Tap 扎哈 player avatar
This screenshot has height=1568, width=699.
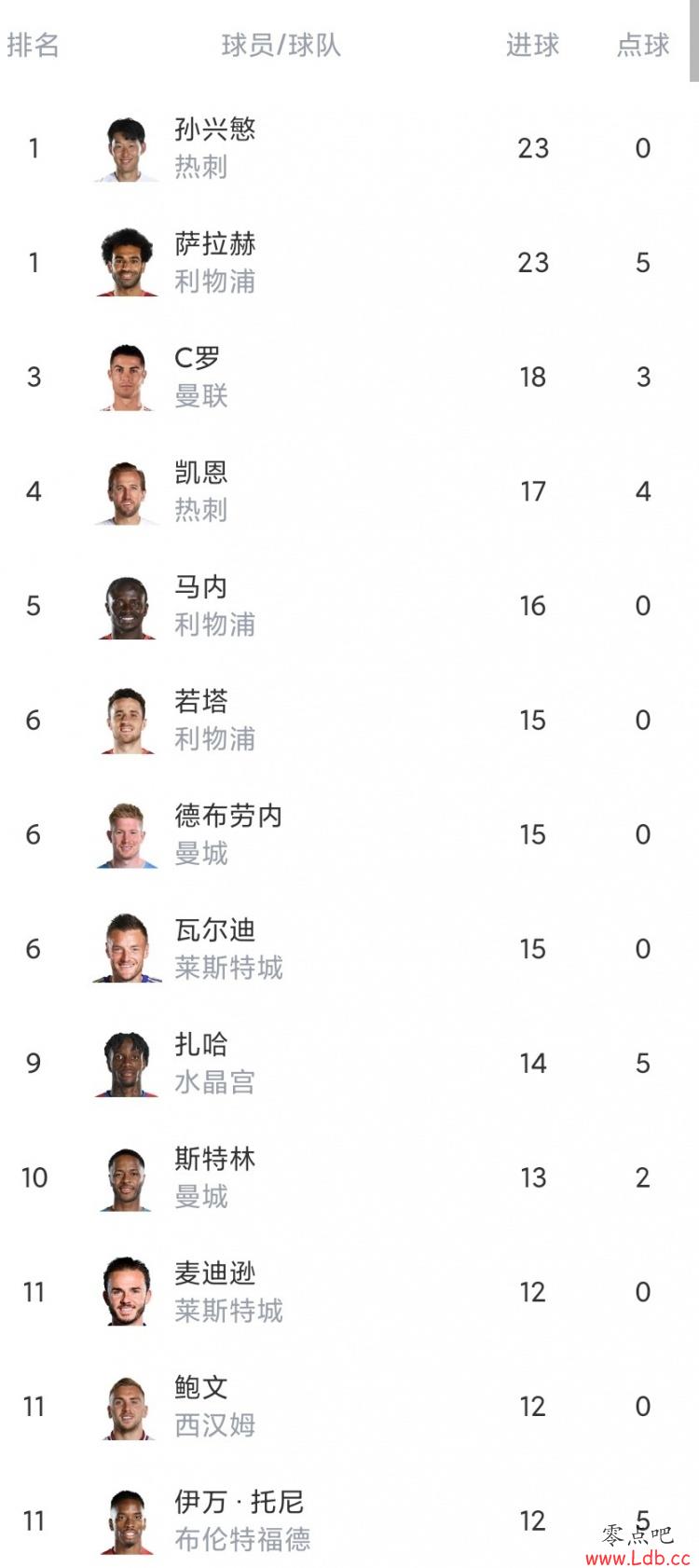[127, 1065]
